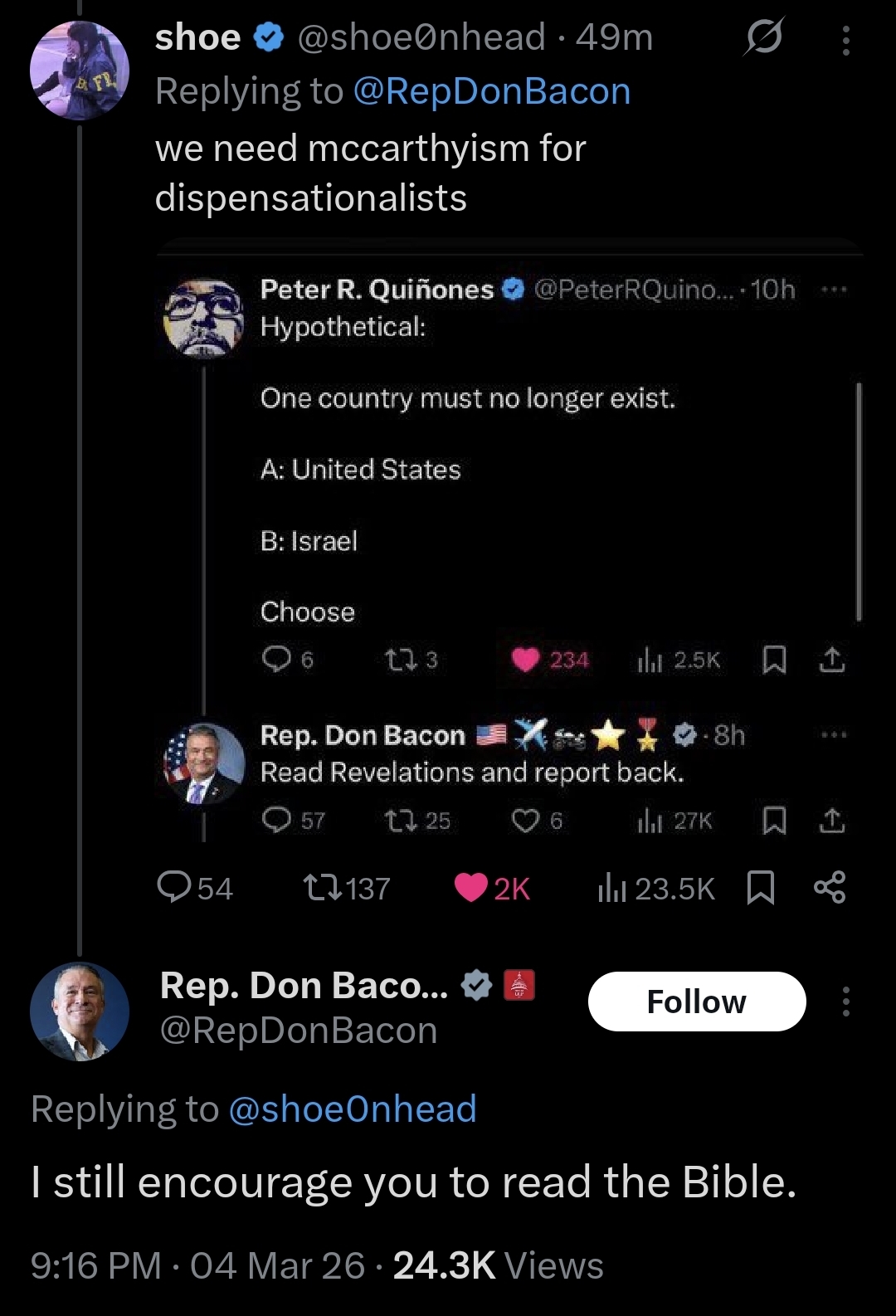Like the Peter R. Quiñones quoted tweet
The height and width of the screenshot is (1316, 896).
pyautogui.click(x=525, y=660)
